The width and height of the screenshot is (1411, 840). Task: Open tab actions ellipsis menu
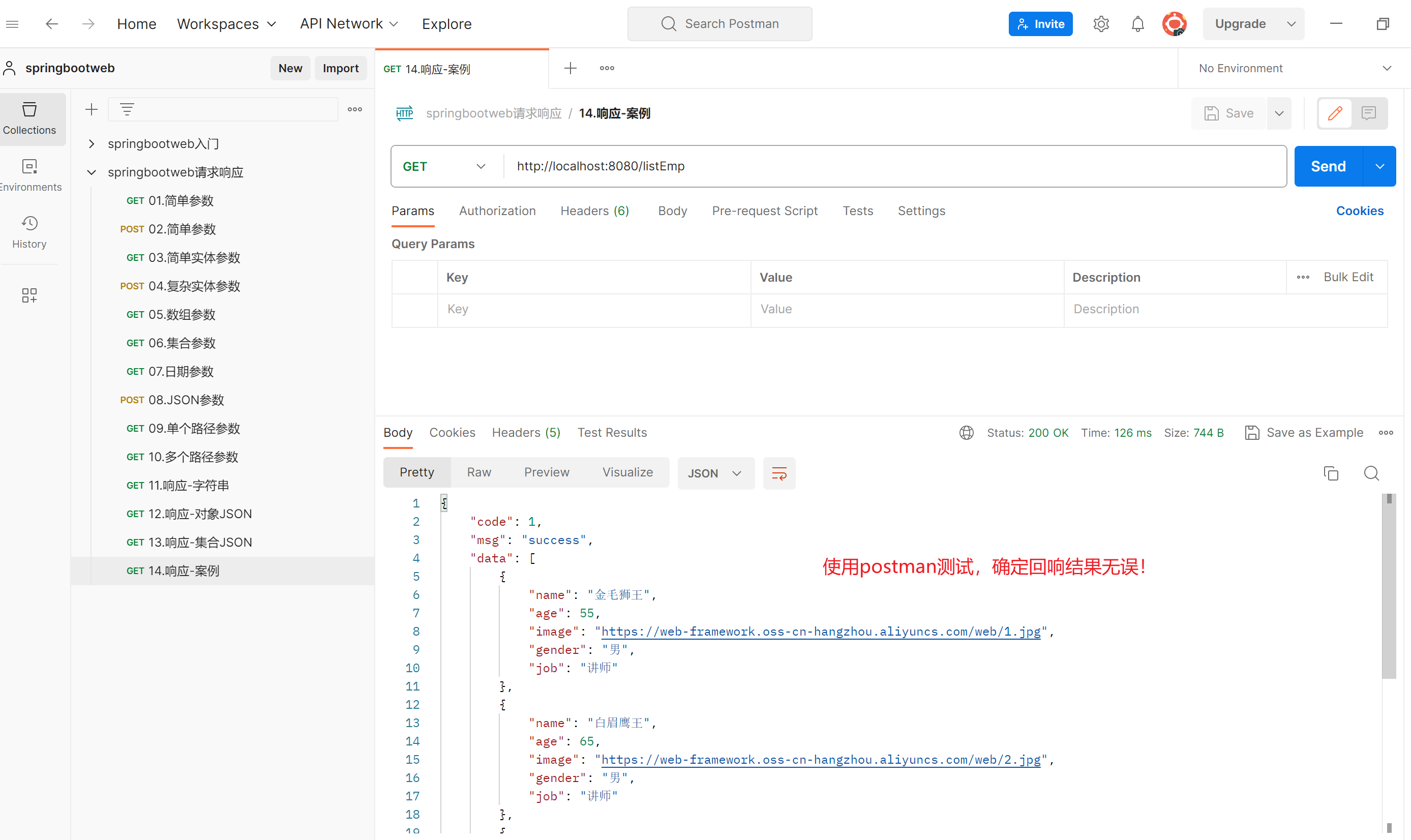pyautogui.click(x=607, y=69)
